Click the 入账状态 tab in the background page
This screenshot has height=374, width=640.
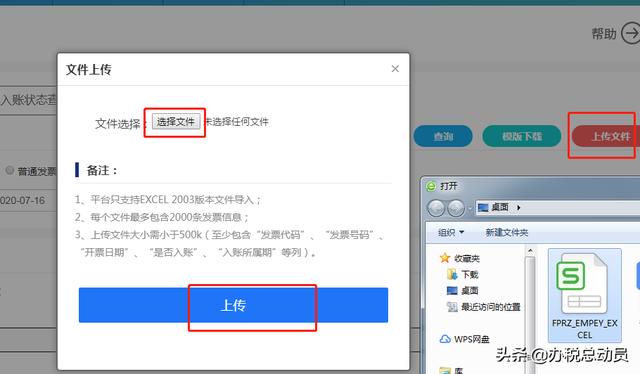click(x=28, y=100)
